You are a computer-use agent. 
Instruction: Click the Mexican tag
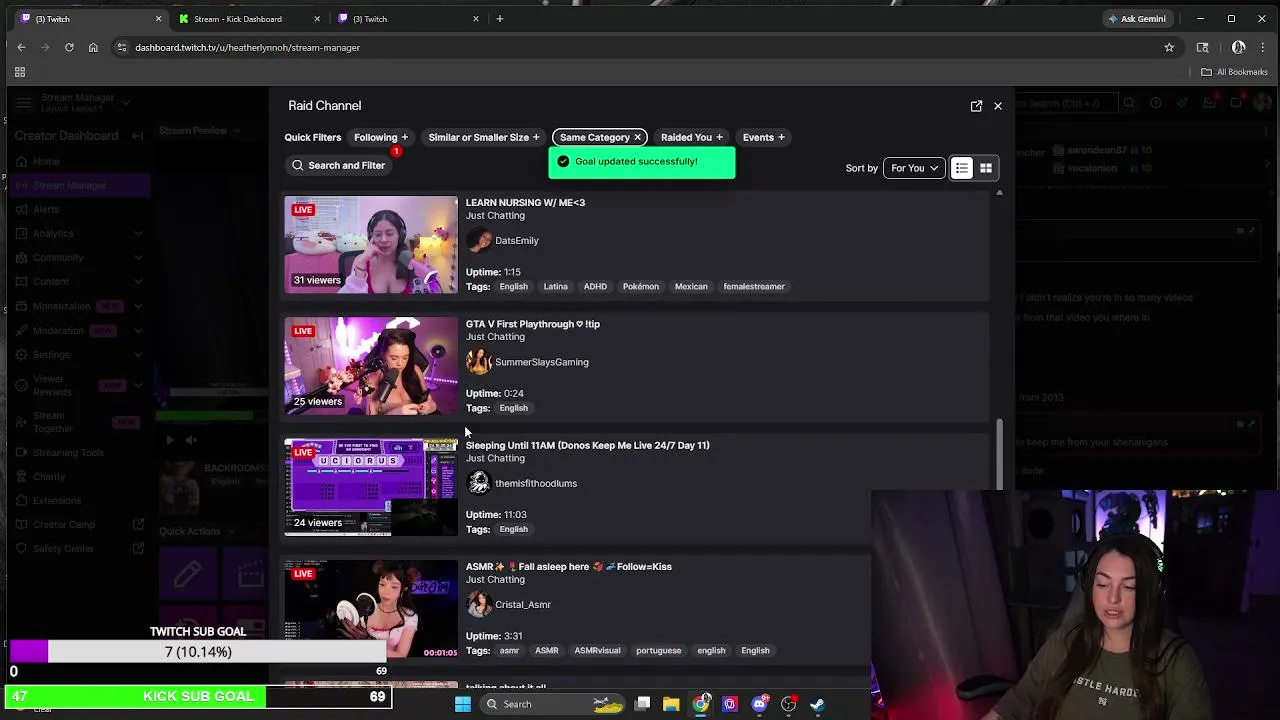coord(691,287)
